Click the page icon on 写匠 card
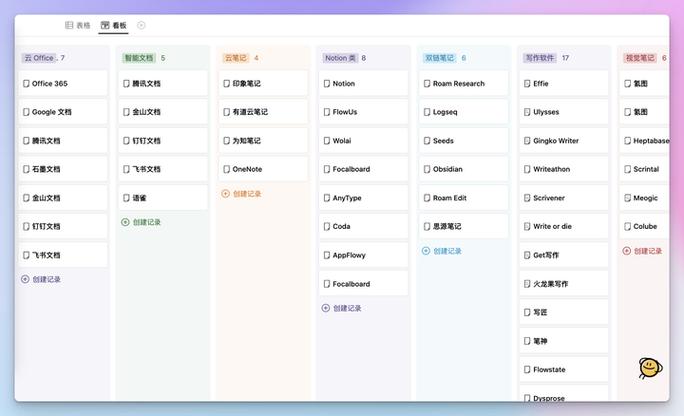The height and width of the screenshot is (416, 684). click(527, 313)
